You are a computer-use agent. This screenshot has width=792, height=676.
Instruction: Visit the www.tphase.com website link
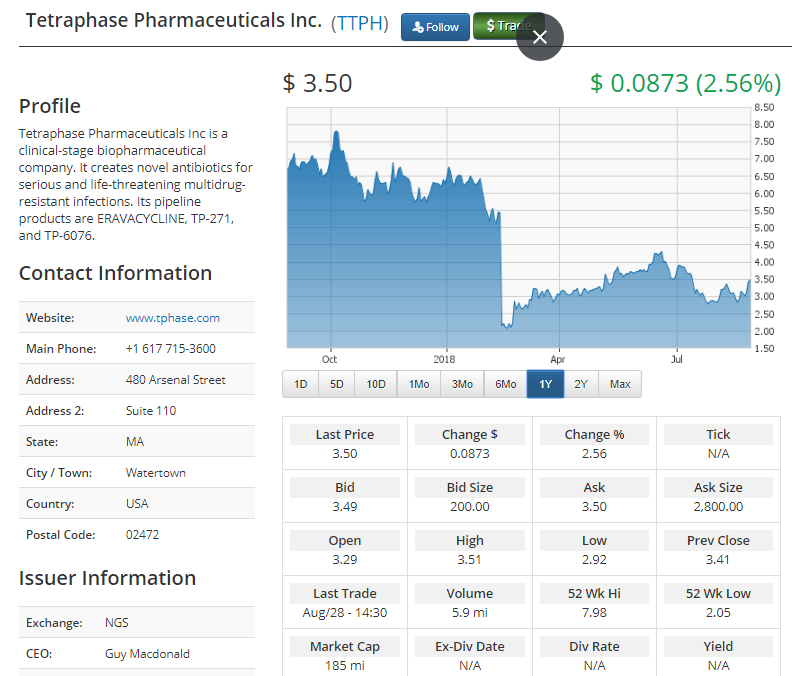(173, 318)
